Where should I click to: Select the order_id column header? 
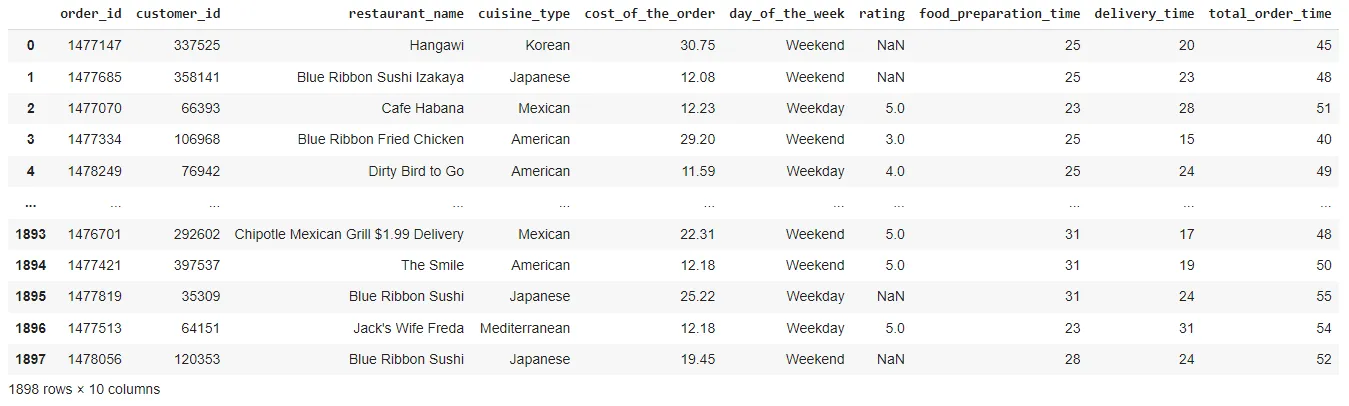pos(90,14)
